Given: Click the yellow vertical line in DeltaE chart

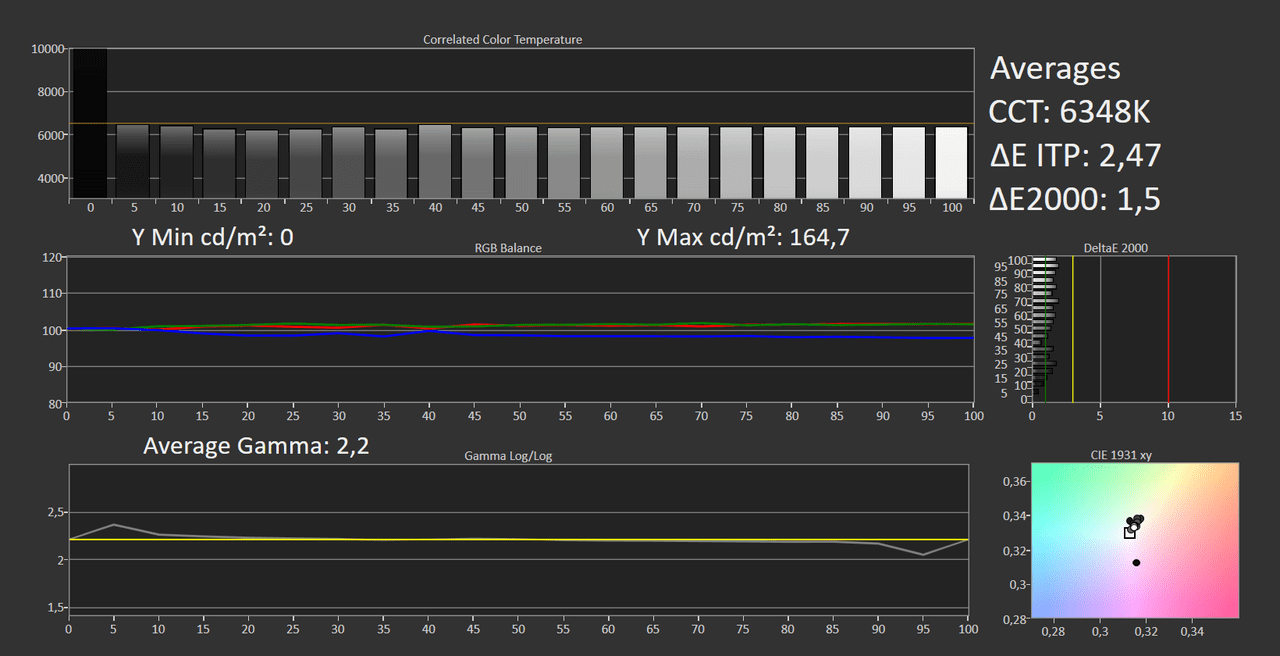Looking at the screenshot, I should [x=1072, y=328].
